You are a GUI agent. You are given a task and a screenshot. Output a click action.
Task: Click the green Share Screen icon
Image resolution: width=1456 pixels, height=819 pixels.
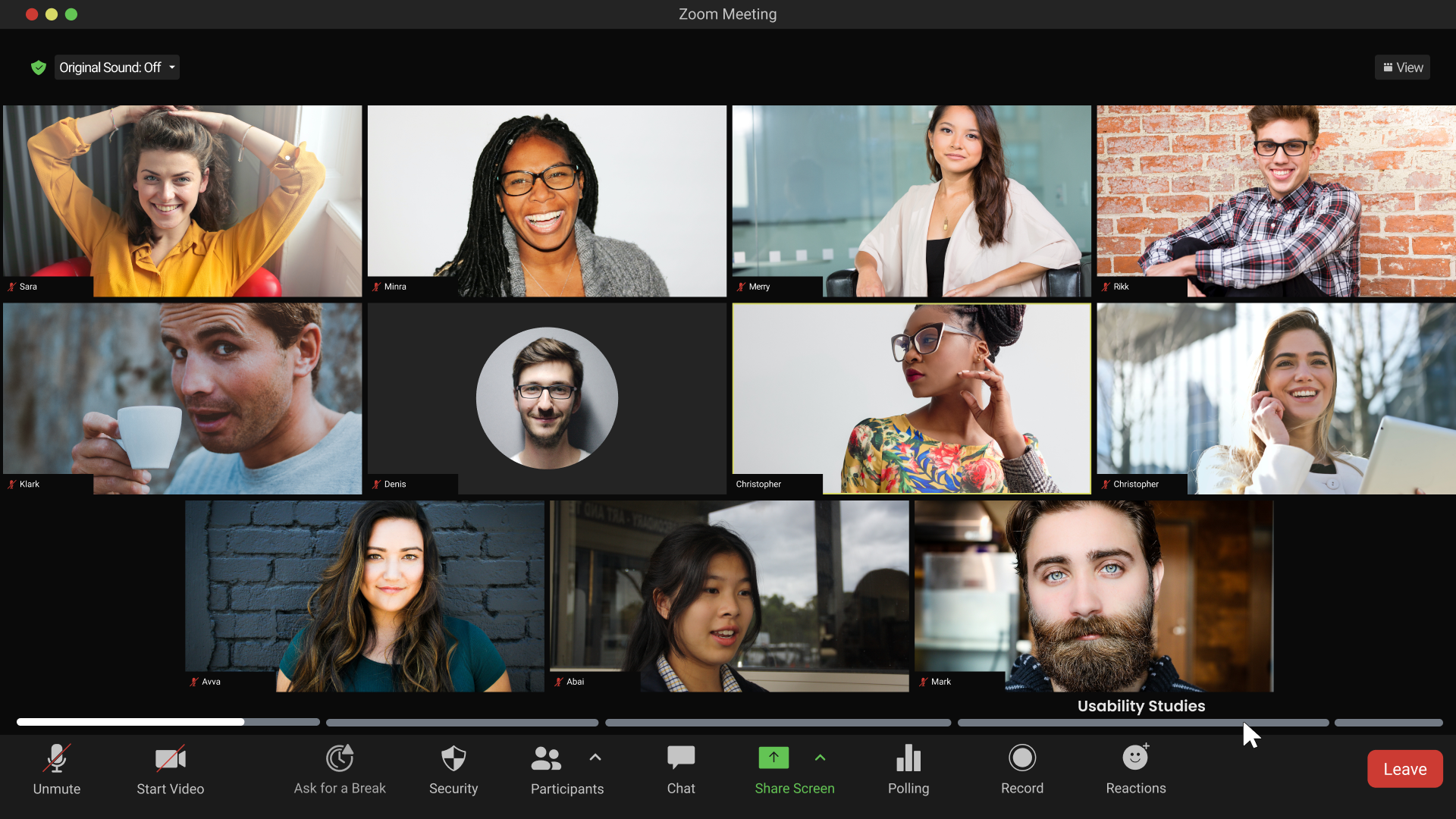point(773,758)
